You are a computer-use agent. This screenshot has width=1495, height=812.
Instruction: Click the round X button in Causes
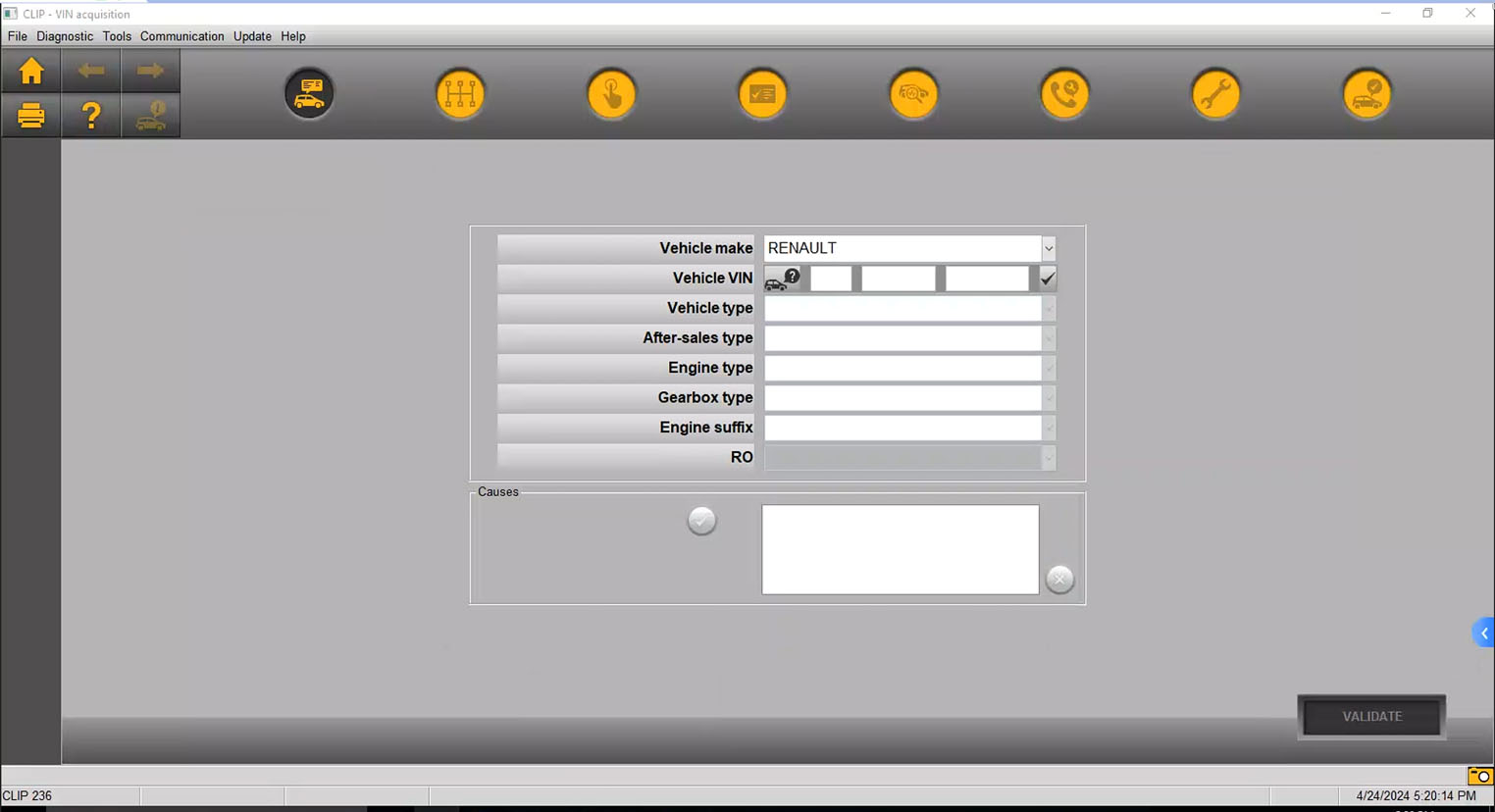(1059, 579)
